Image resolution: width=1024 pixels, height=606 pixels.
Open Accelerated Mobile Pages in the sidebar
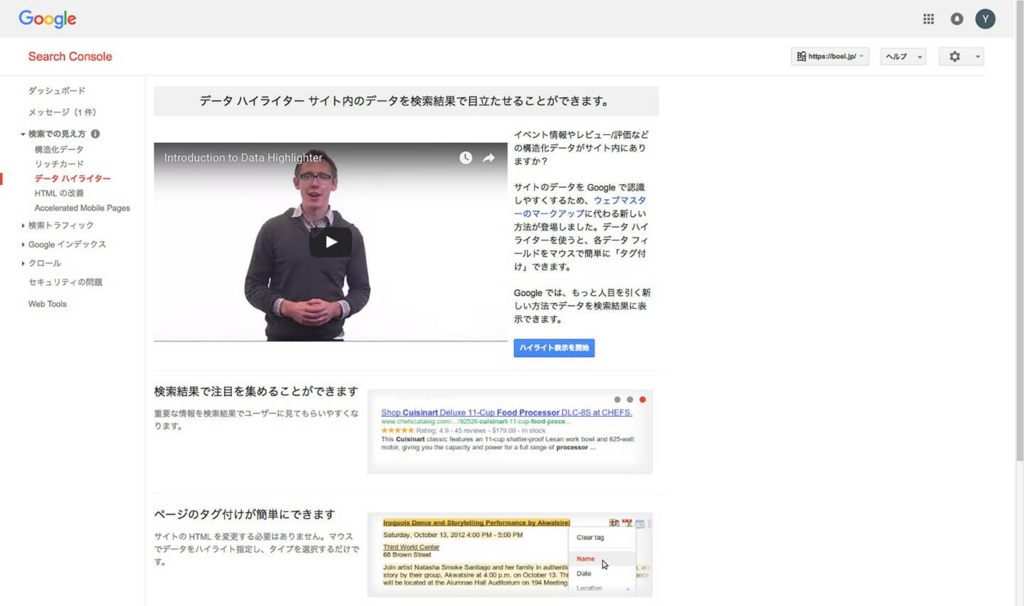82,208
